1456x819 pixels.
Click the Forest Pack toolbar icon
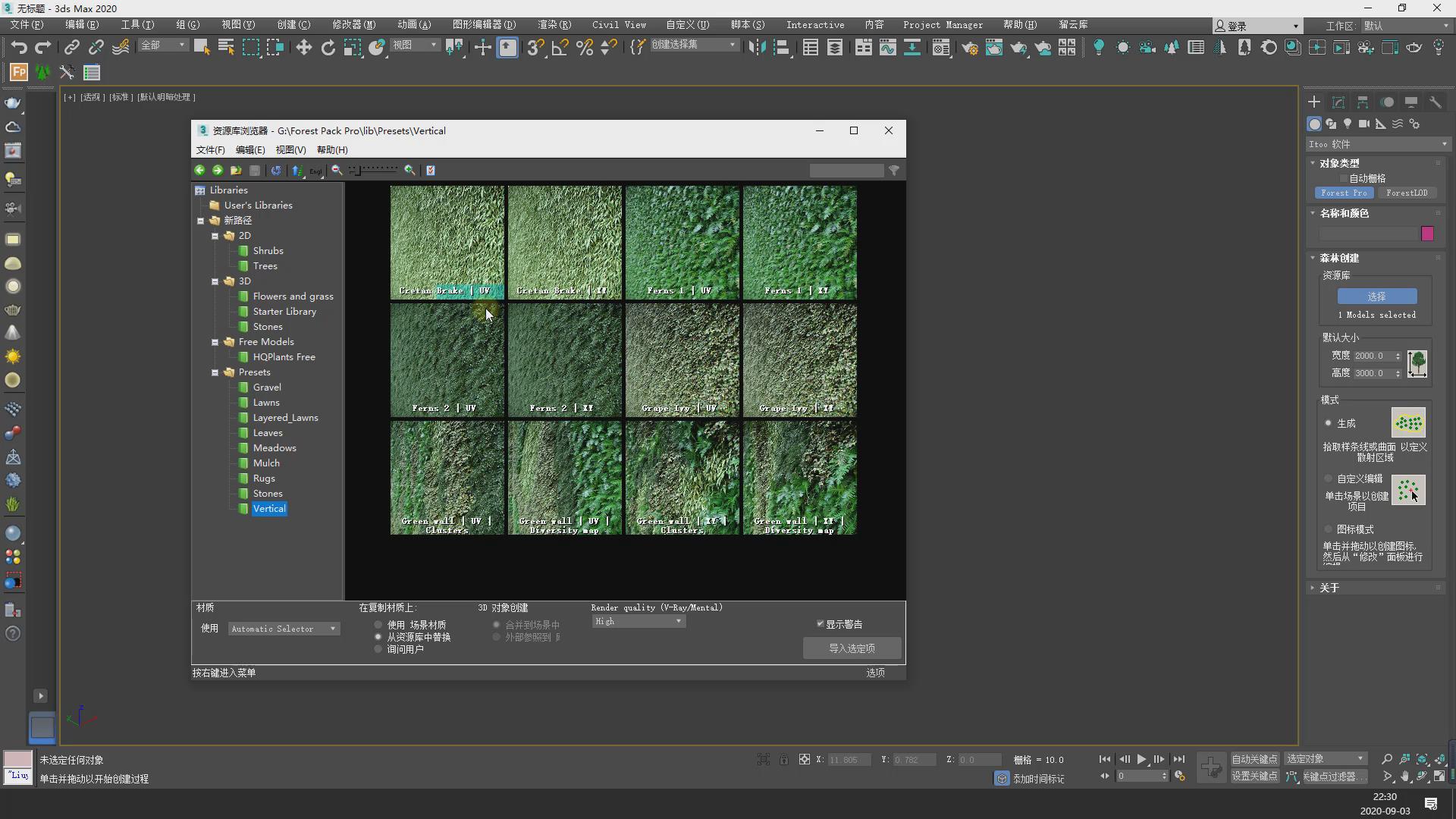[19, 73]
